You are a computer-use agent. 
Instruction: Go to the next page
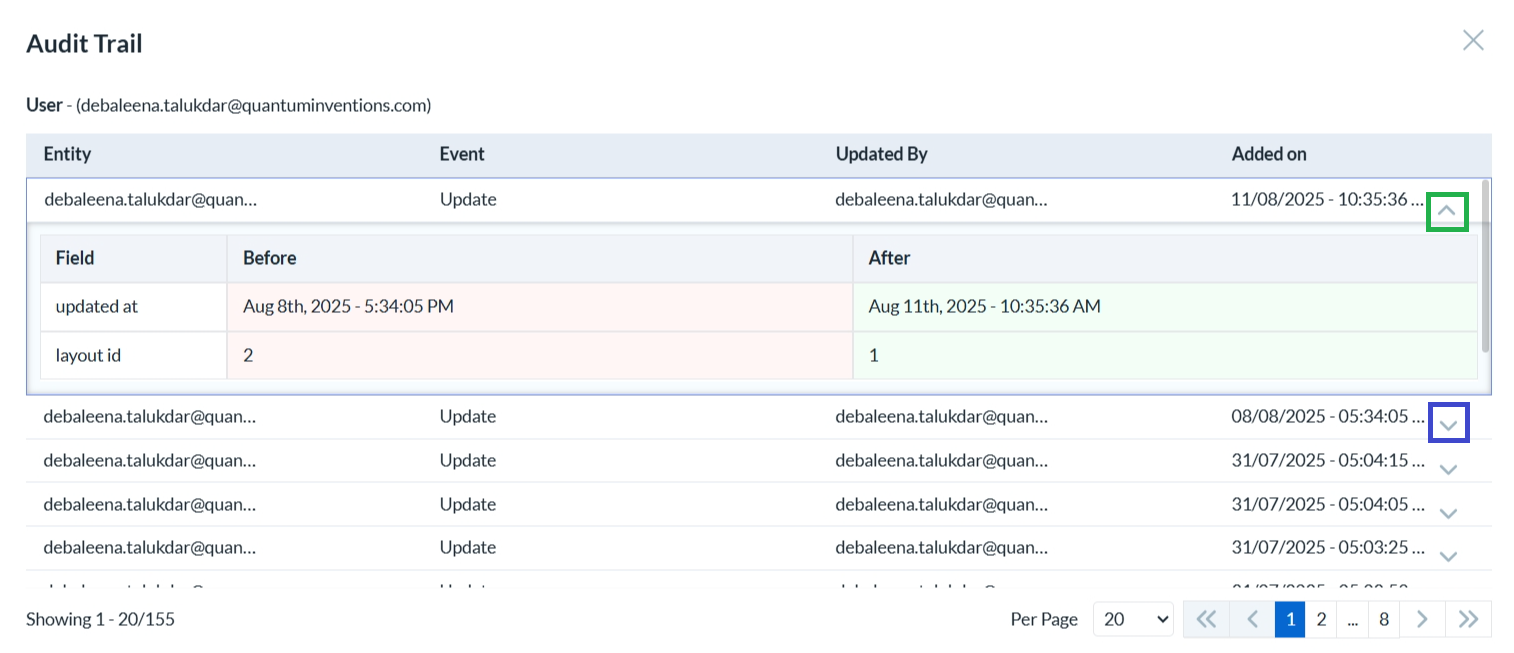pos(1421,619)
